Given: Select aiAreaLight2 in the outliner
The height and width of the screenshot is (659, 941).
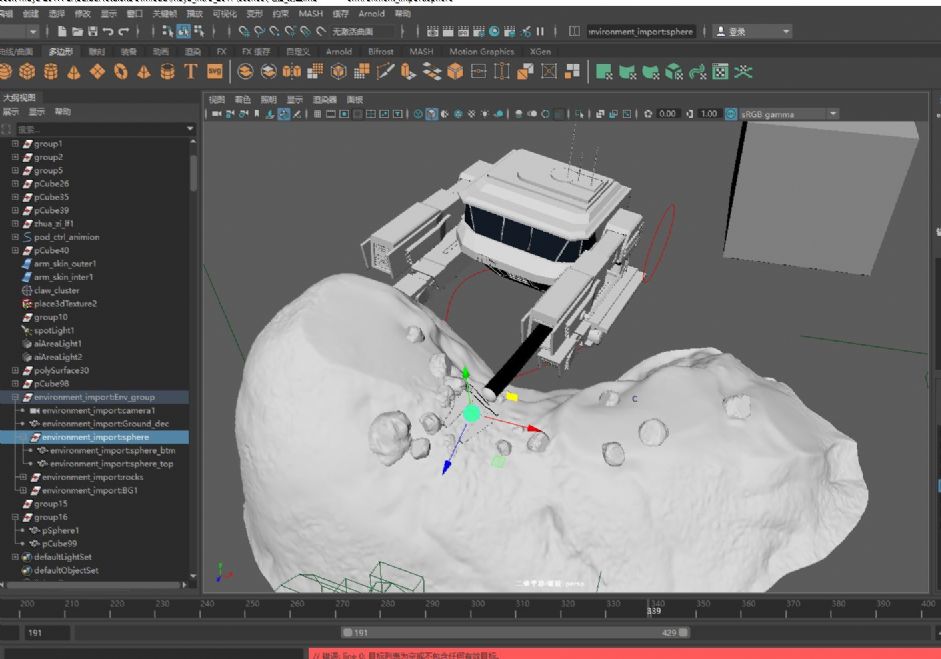Looking at the screenshot, I should pos(58,357).
